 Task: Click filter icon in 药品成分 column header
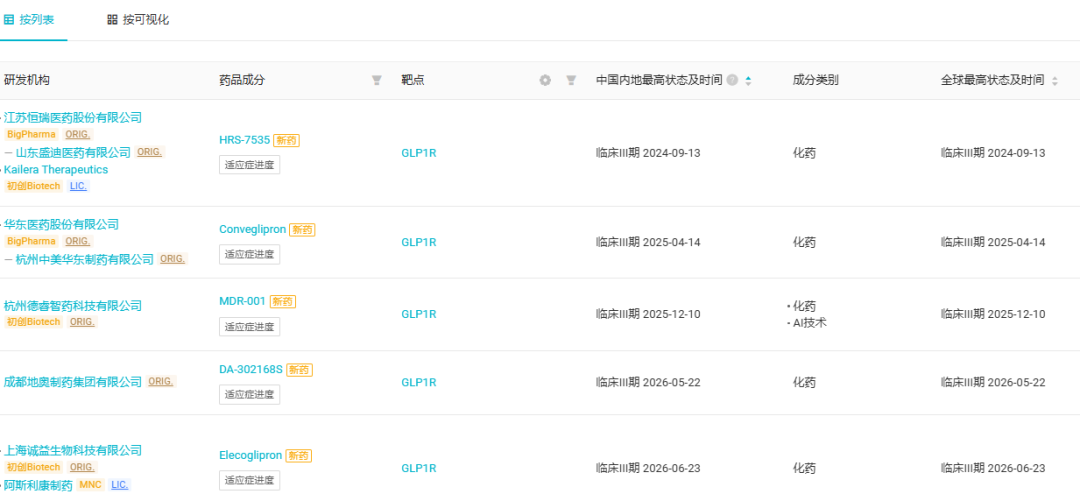tap(377, 81)
